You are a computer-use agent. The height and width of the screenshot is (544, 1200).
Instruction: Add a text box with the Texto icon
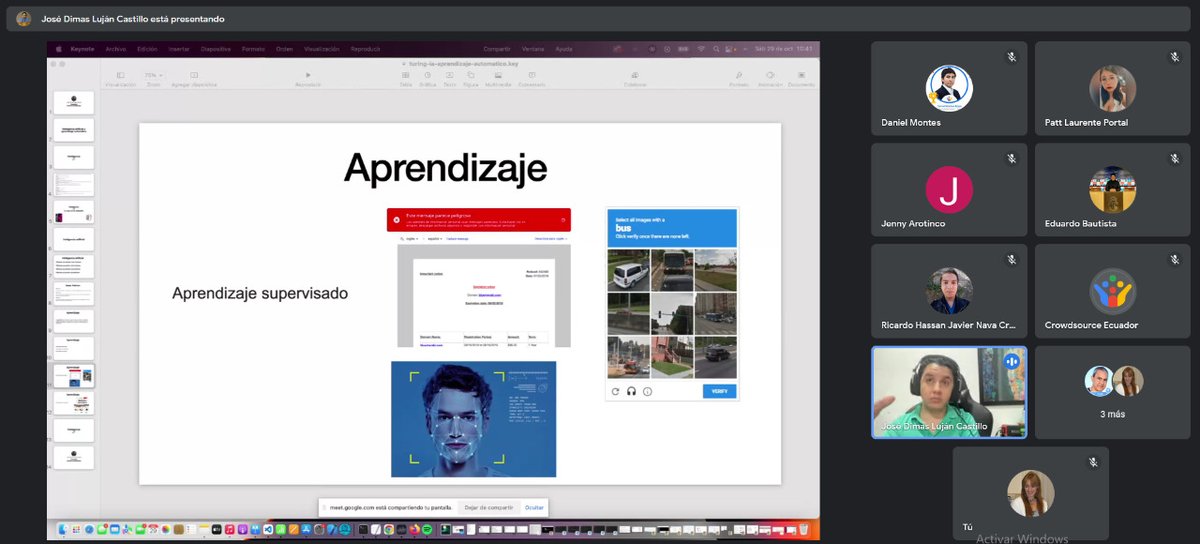tap(449, 75)
